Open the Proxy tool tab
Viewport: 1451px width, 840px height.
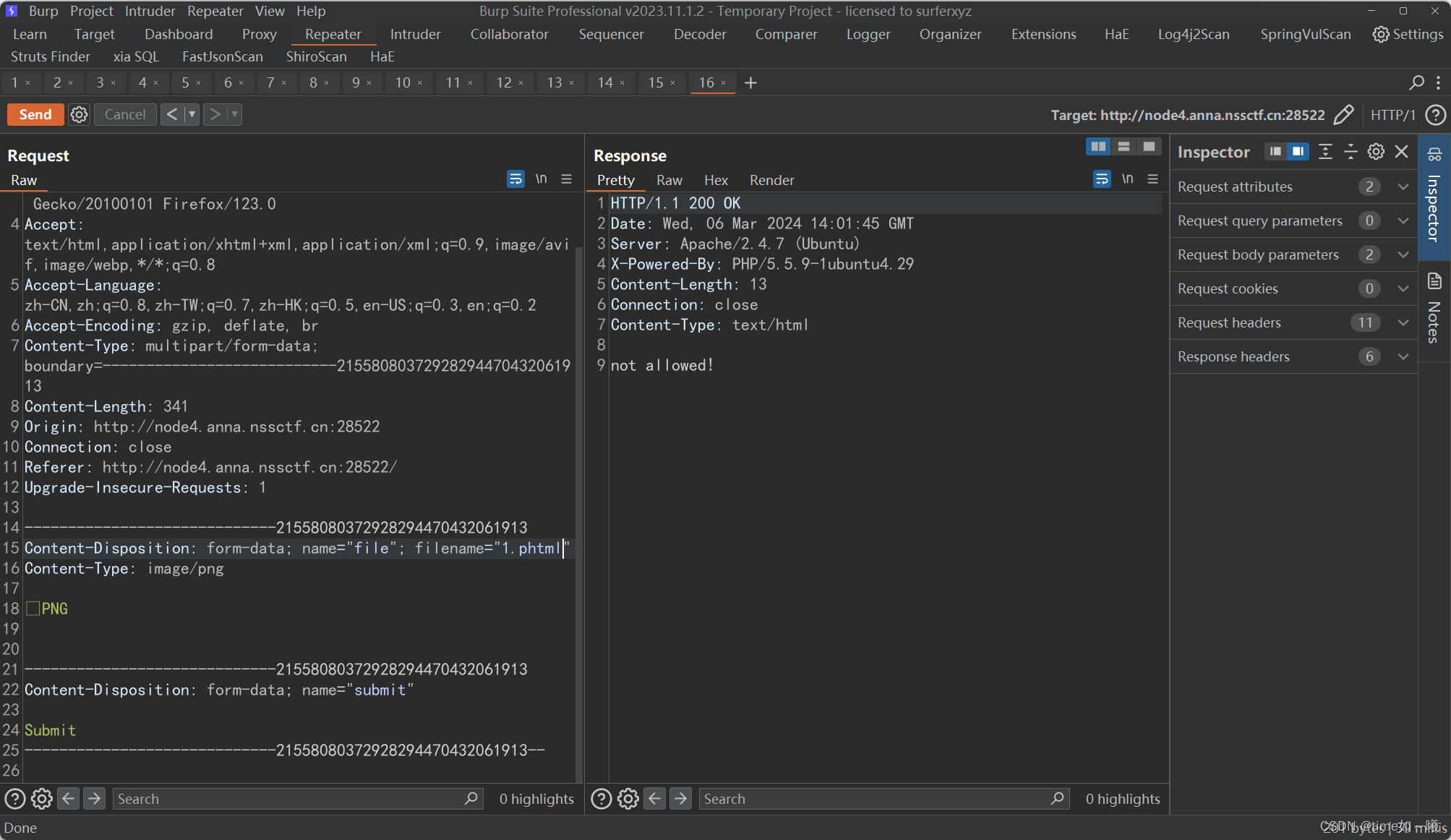[260, 34]
